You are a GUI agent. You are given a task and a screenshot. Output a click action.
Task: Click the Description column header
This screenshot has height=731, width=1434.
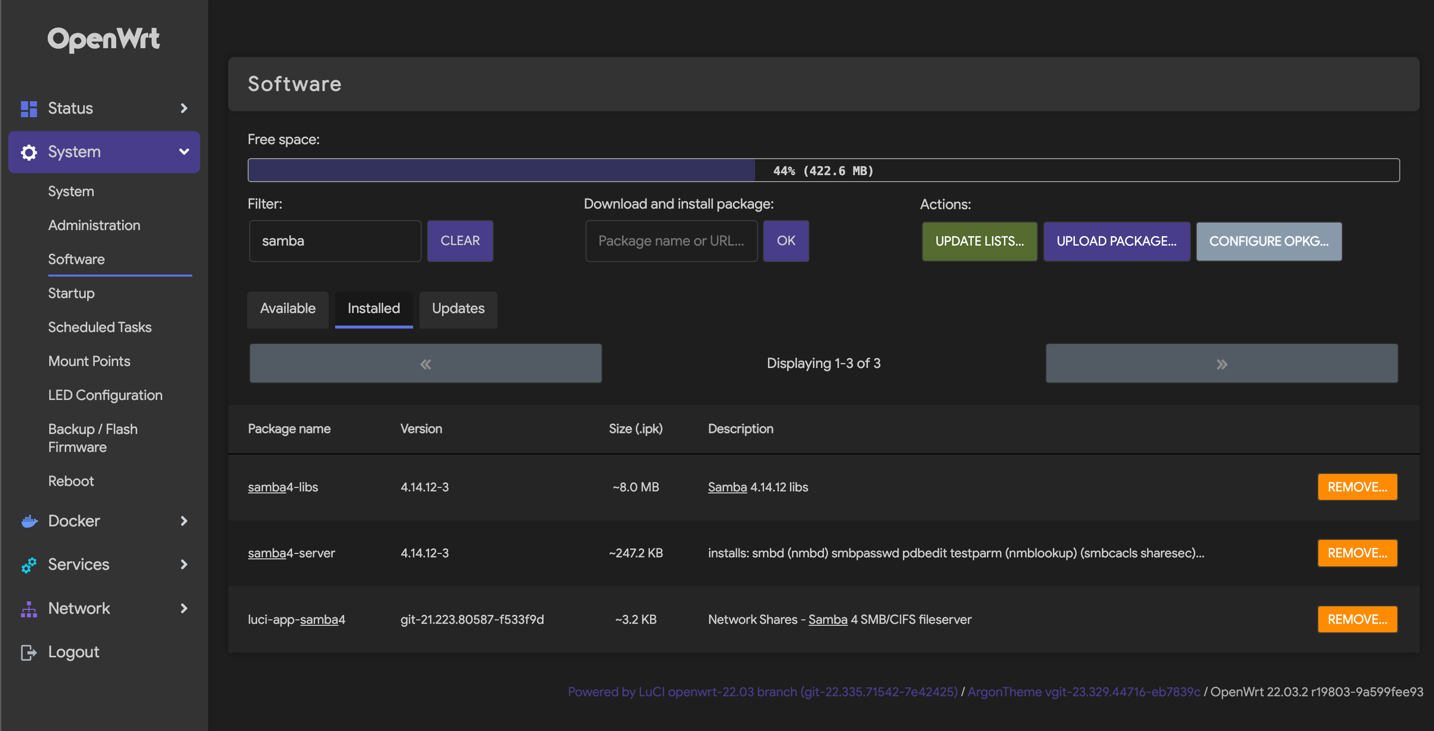(741, 429)
